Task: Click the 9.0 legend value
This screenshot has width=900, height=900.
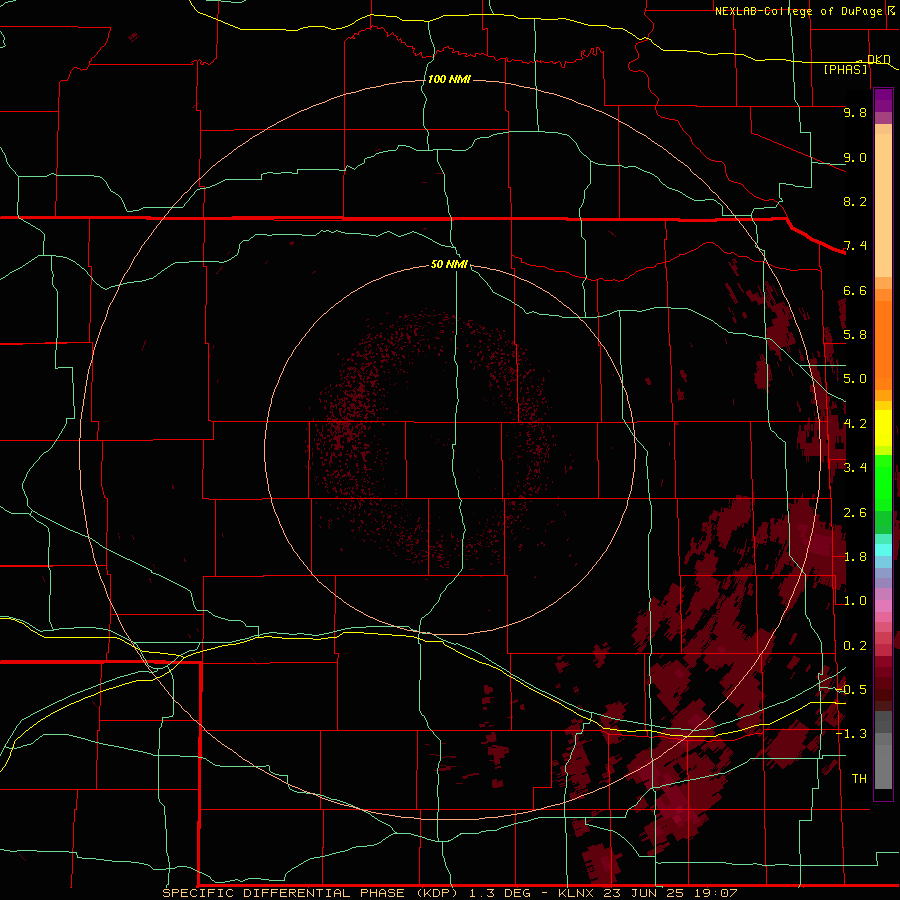Action: pyautogui.click(x=855, y=157)
